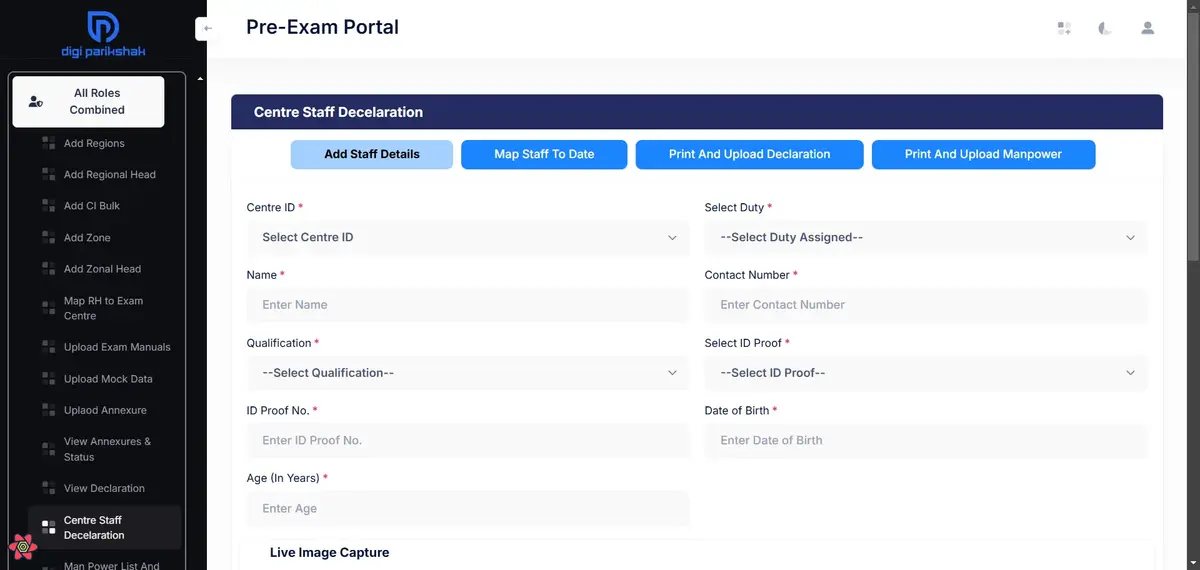Click the icon beside Add Zone
Viewport: 1200px width, 570px height.
[x=48, y=238]
